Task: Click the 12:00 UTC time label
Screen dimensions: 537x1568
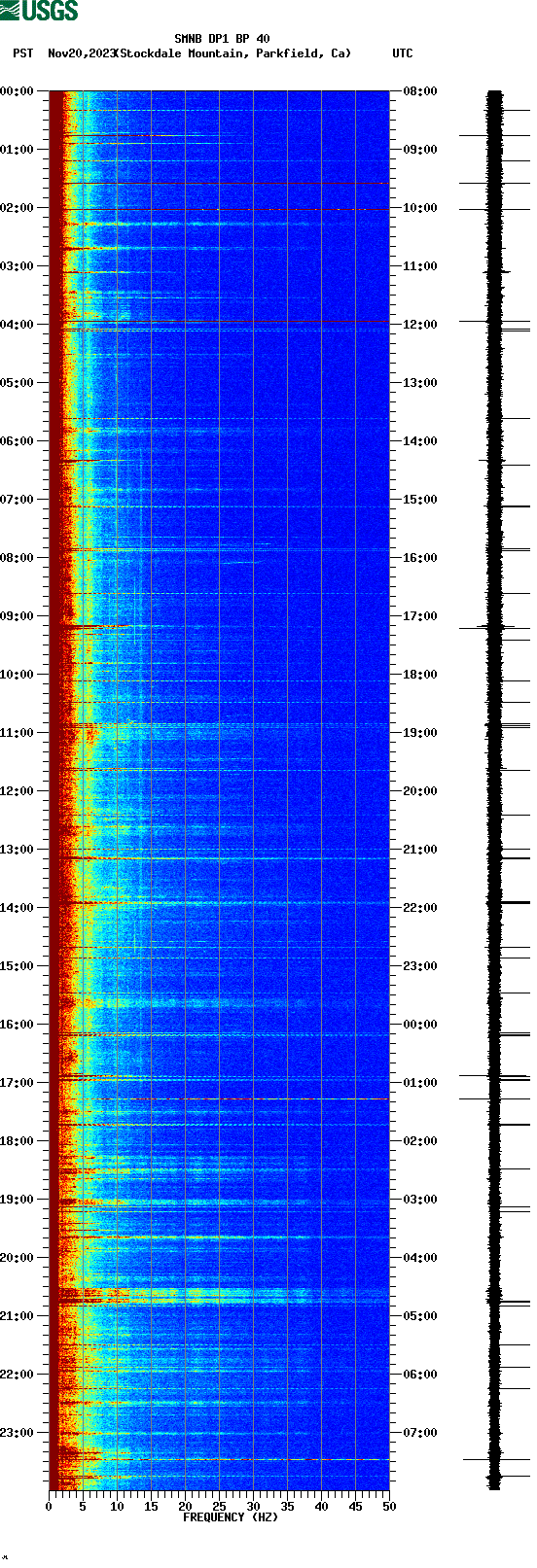Action: (419, 325)
